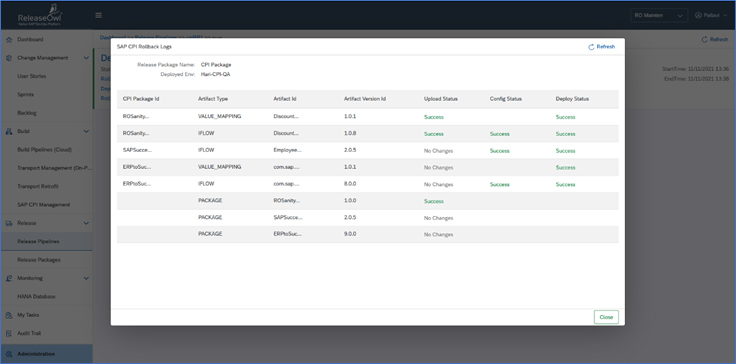This screenshot has width=736, height=364.
Task: Close the SAP CPI Rollback Logs dialog
Action: [606, 317]
